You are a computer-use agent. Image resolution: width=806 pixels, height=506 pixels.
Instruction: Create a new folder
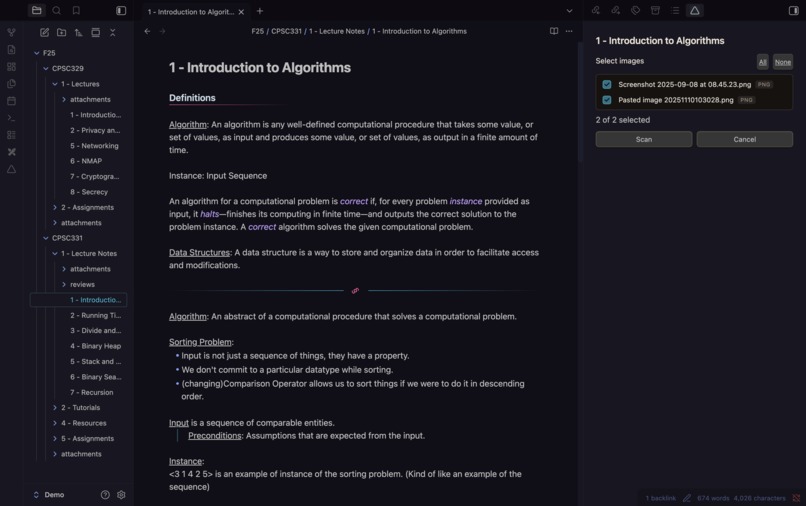point(62,32)
